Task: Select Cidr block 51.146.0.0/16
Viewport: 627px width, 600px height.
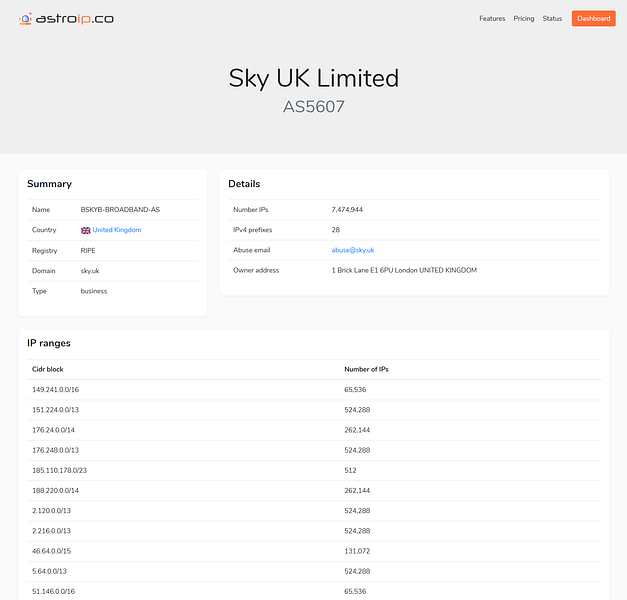Action: click(x=53, y=591)
